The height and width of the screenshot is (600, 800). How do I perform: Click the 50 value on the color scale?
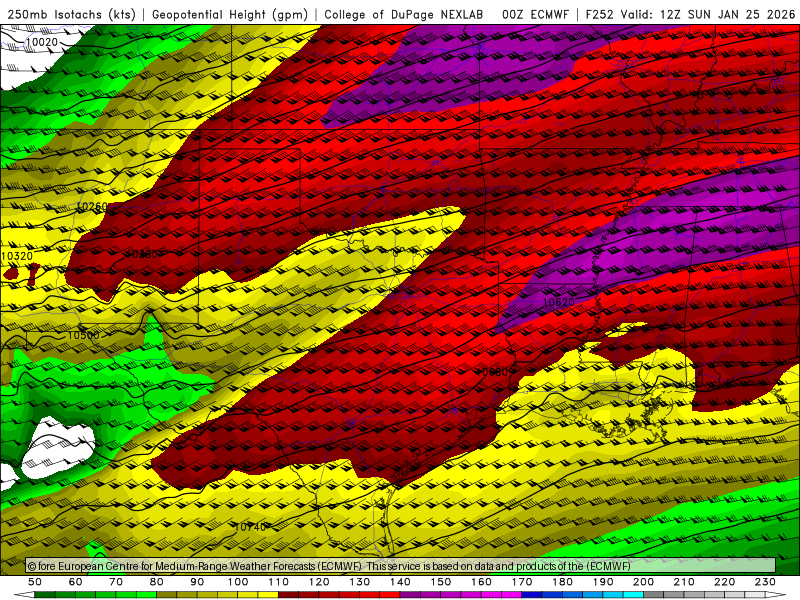[35, 582]
